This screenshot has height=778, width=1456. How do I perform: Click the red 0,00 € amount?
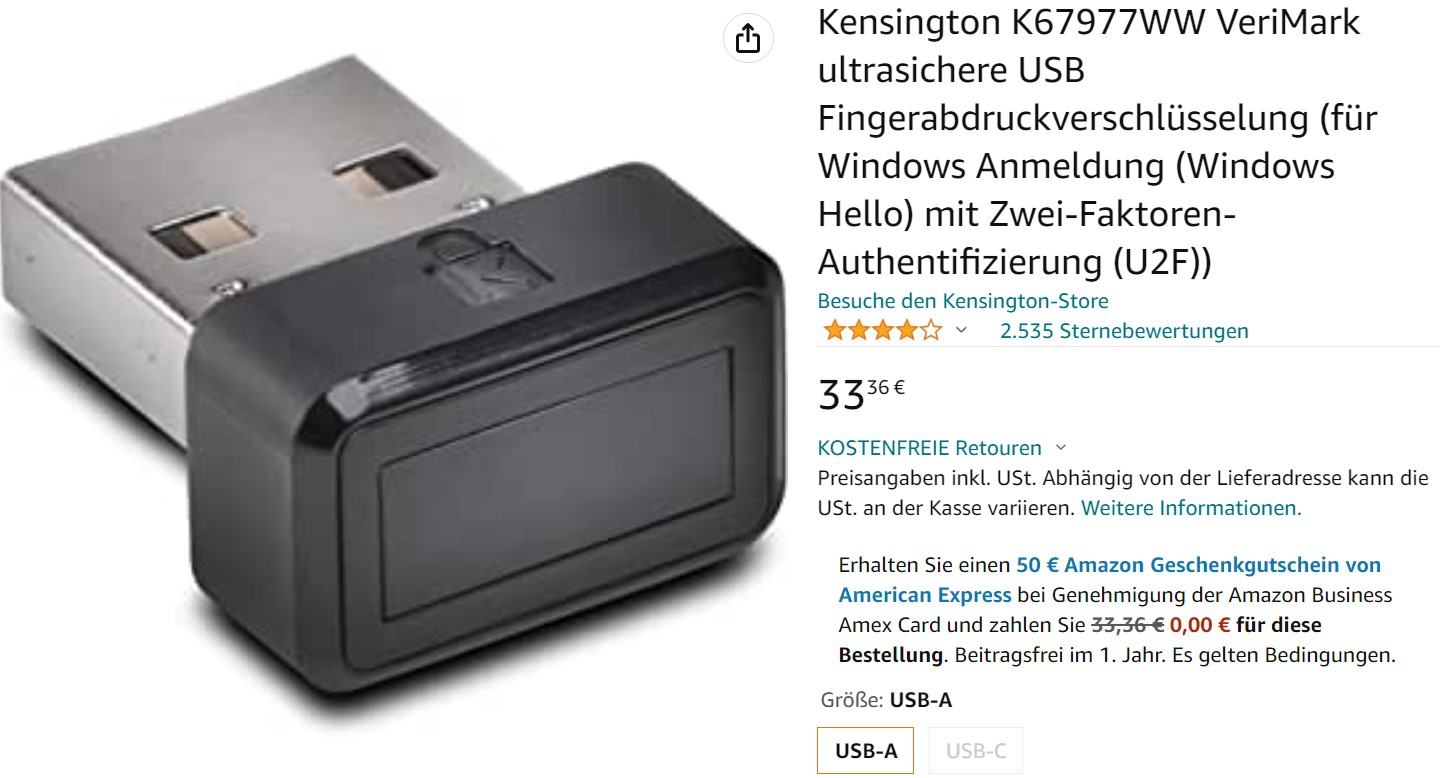1200,626
